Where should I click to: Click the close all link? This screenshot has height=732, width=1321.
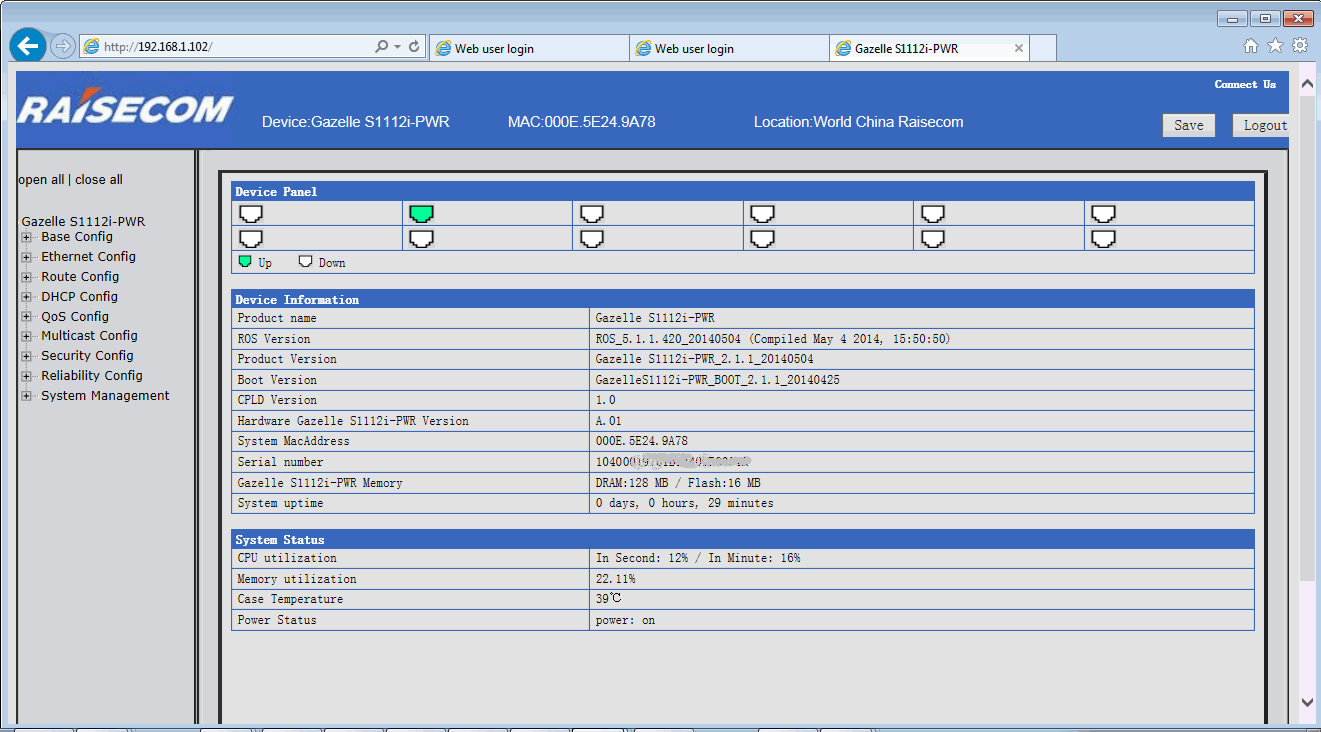[x=99, y=180]
